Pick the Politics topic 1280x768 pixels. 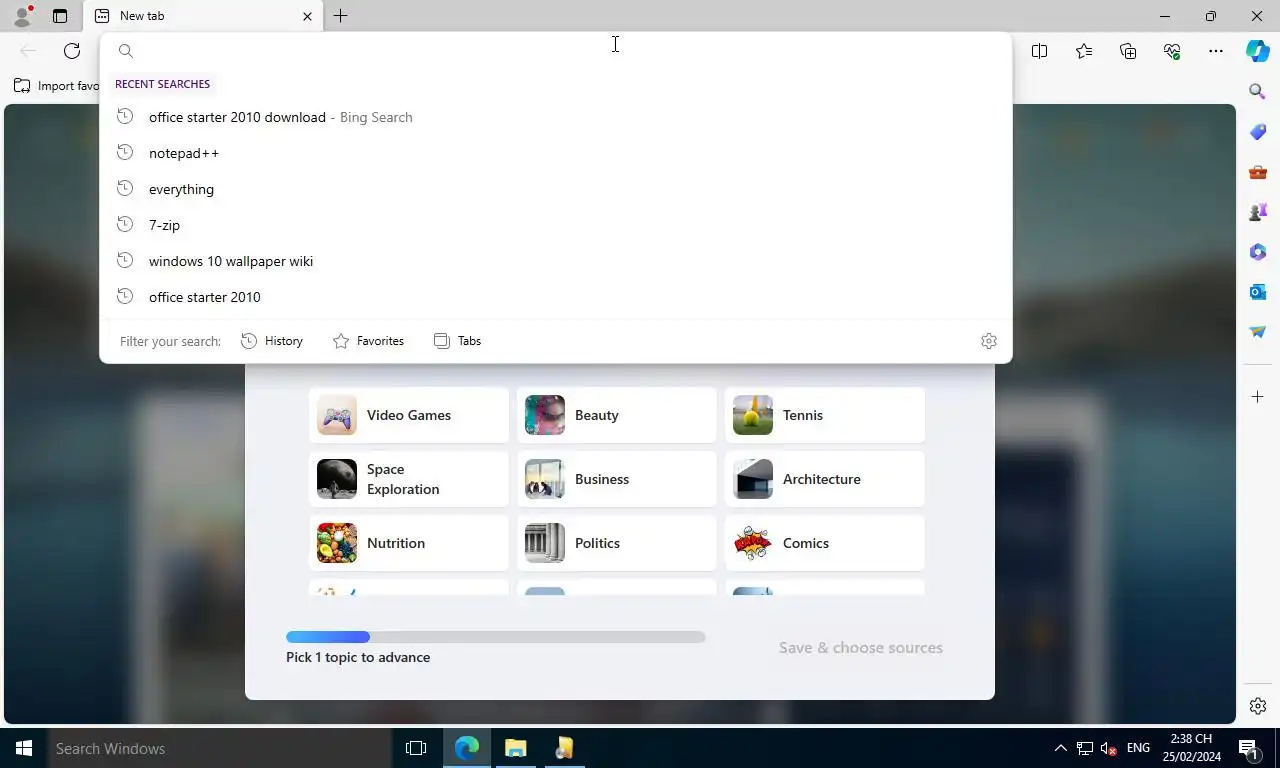pyautogui.click(x=617, y=543)
